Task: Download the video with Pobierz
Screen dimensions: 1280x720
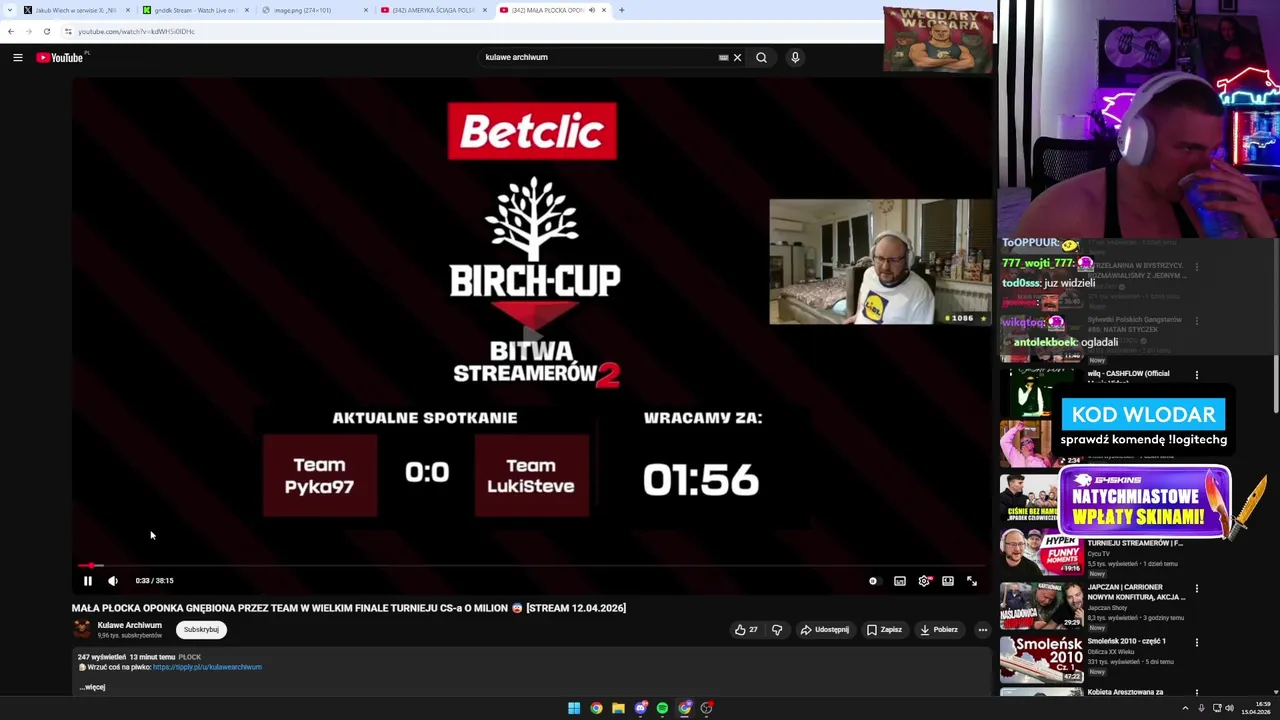Action: point(939,630)
